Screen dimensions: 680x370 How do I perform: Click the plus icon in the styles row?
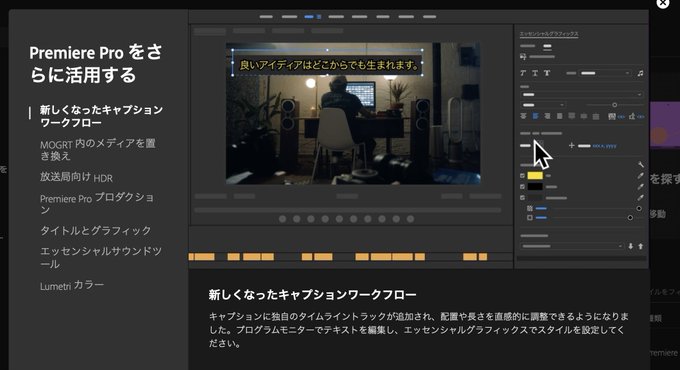click(572, 146)
